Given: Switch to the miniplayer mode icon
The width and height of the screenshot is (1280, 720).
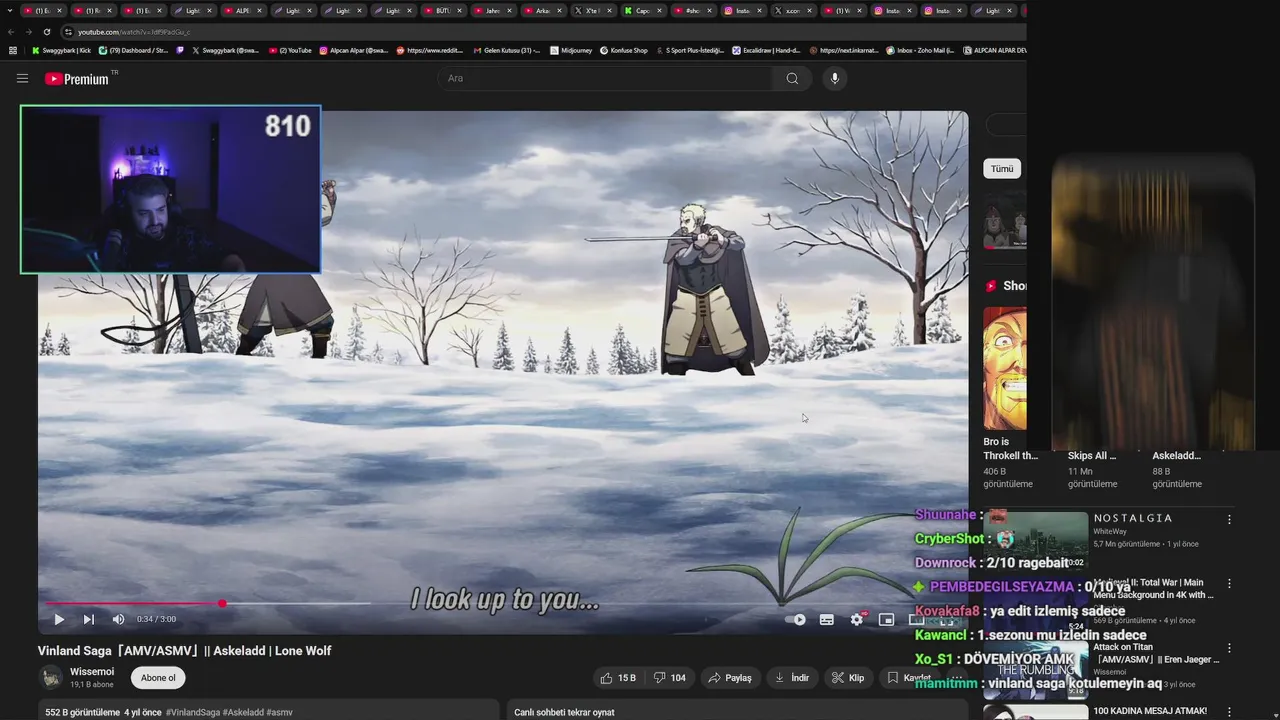Looking at the screenshot, I should [x=886, y=619].
